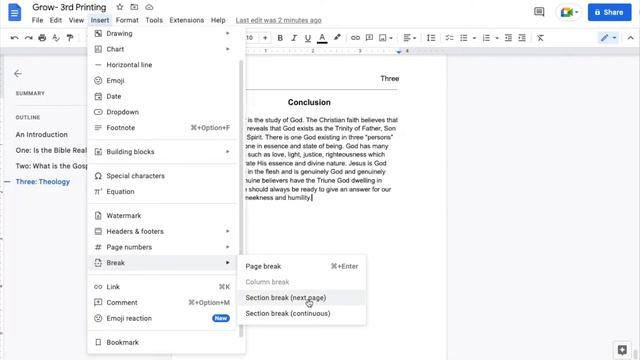
Task: Insert a Horizontal line
Action: (x=162, y=65)
